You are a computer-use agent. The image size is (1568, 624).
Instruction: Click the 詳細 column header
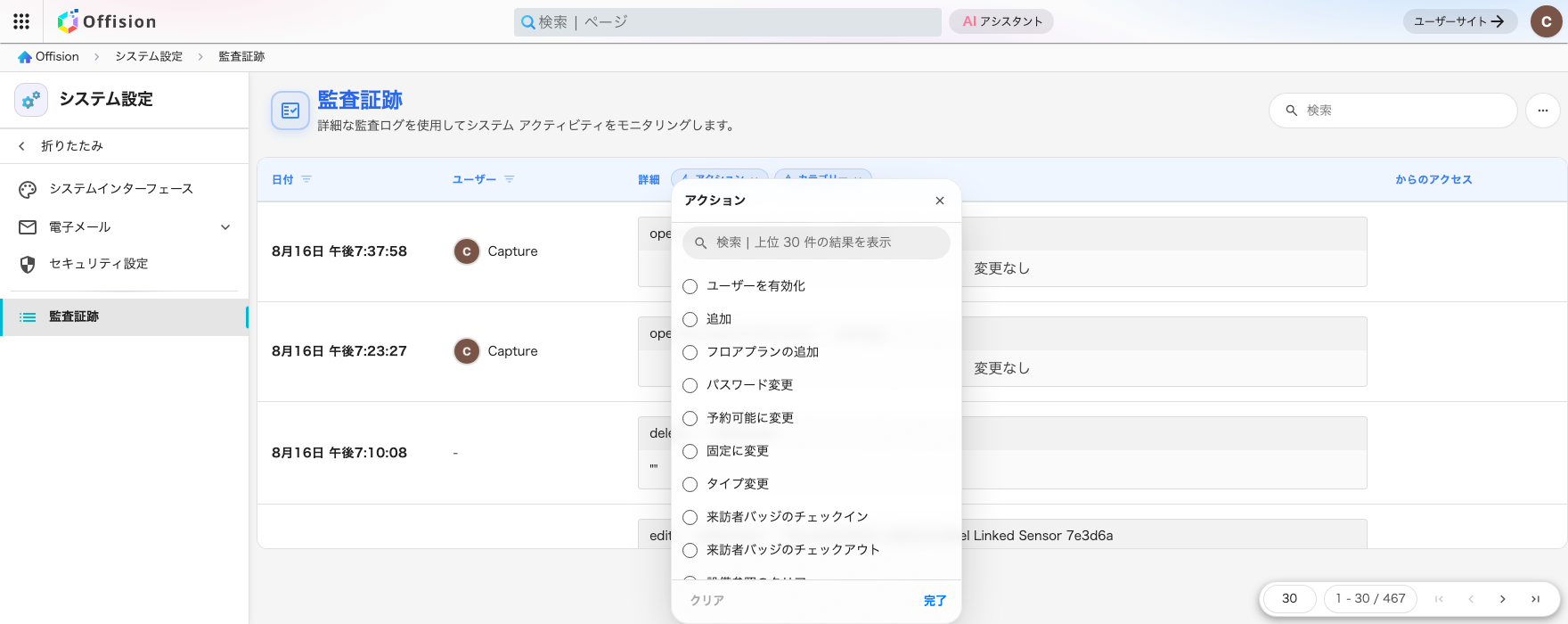[x=649, y=180]
